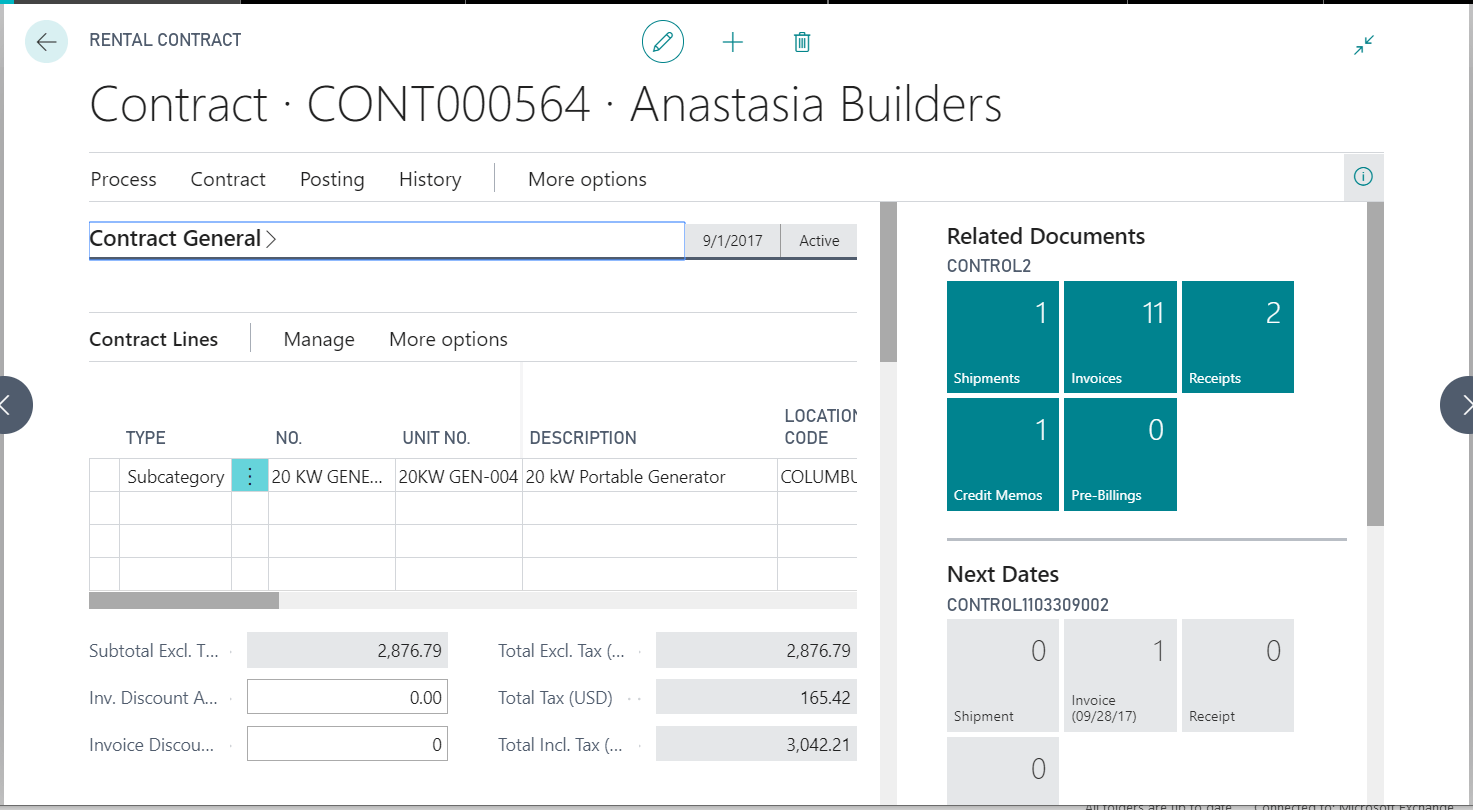Click the right edge panel arrow
Screen dimensions: 1473x810
click(1464, 404)
